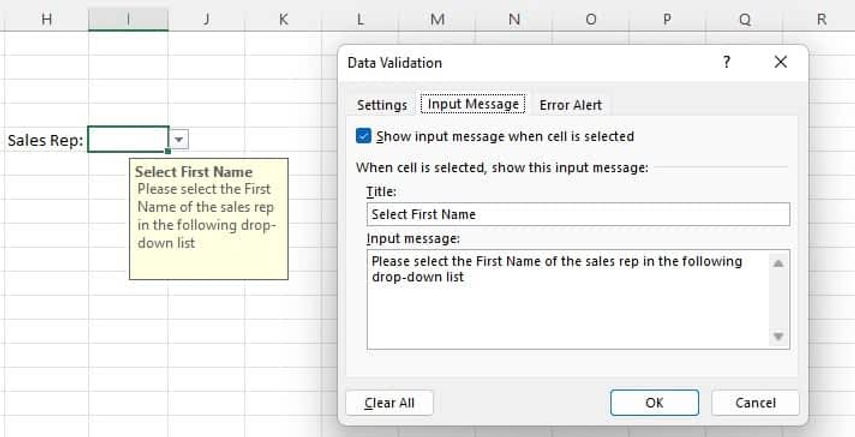Open the Sales Rep cell drop-down arrow
This screenshot has height=437, width=855.
[x=178, y=140]
